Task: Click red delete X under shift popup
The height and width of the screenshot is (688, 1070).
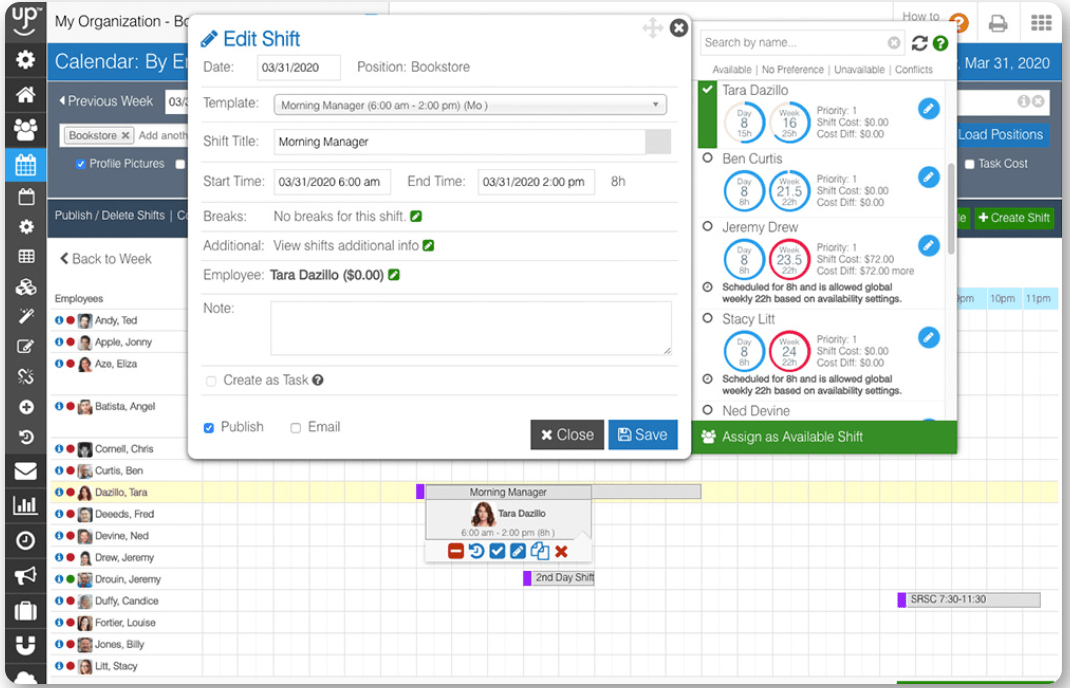Action: click(561, 551)
